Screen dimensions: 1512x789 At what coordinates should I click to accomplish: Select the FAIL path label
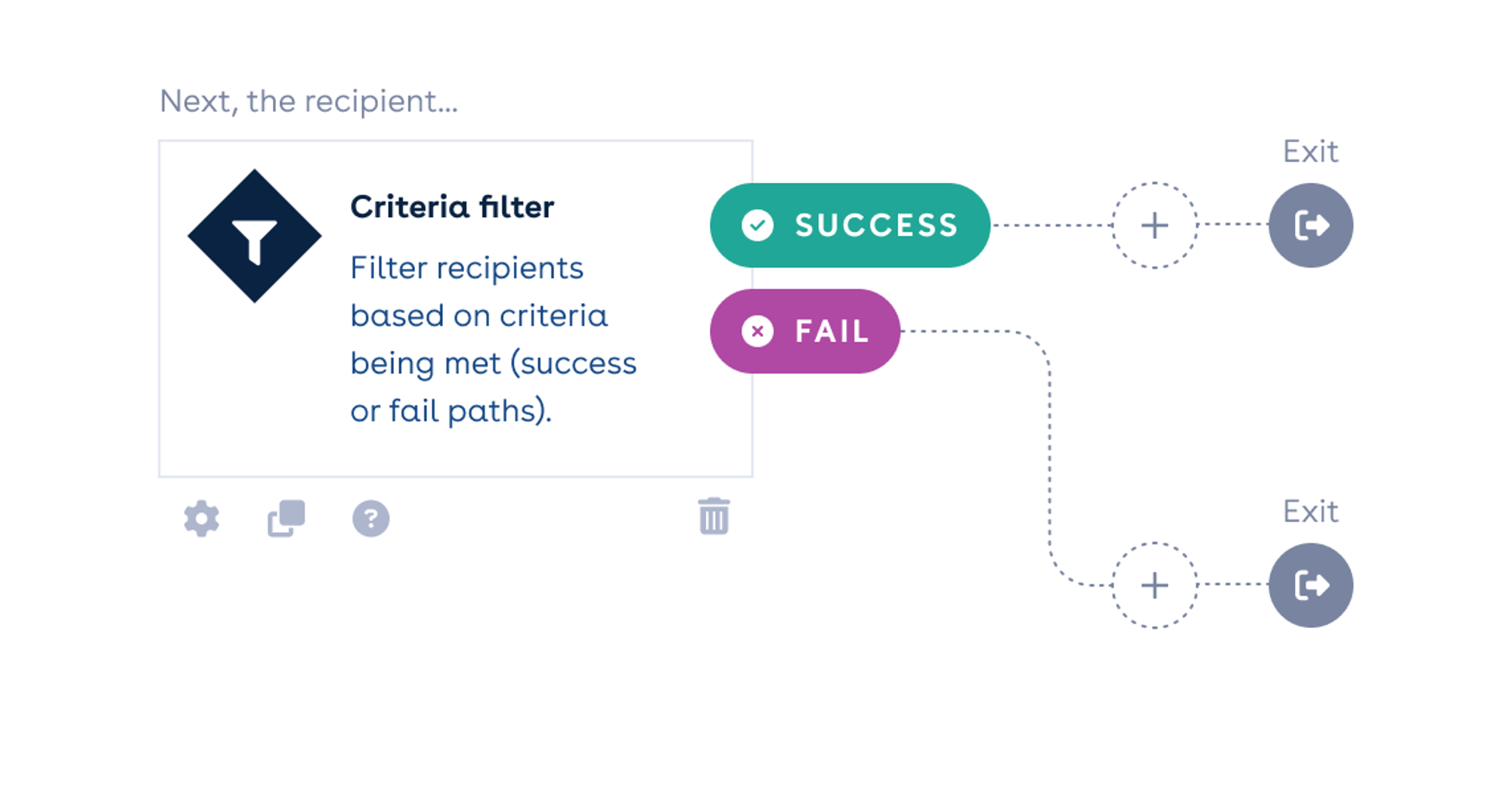(830, 330)
